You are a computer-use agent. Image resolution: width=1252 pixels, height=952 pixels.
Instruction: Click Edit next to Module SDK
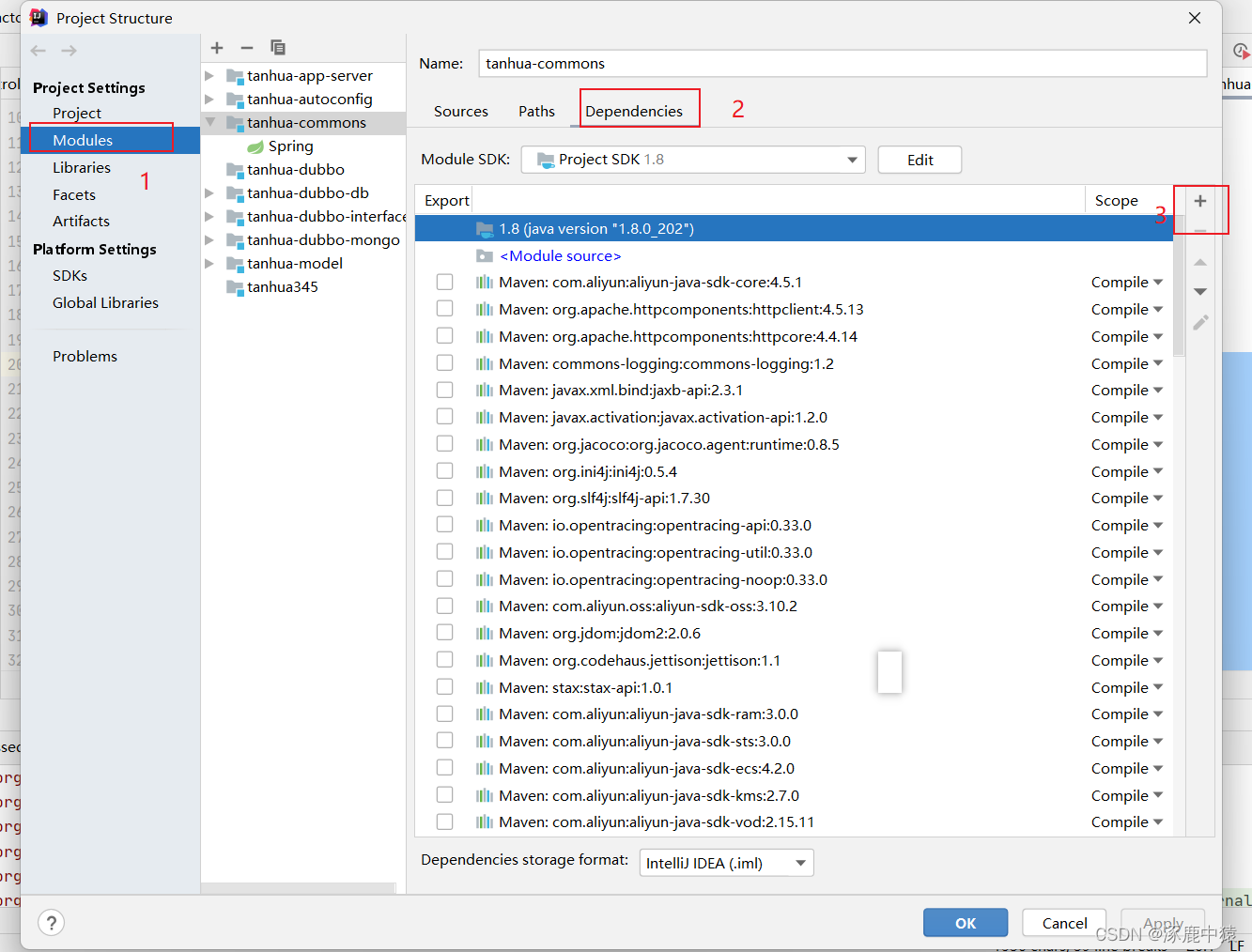tap(920, 160)
